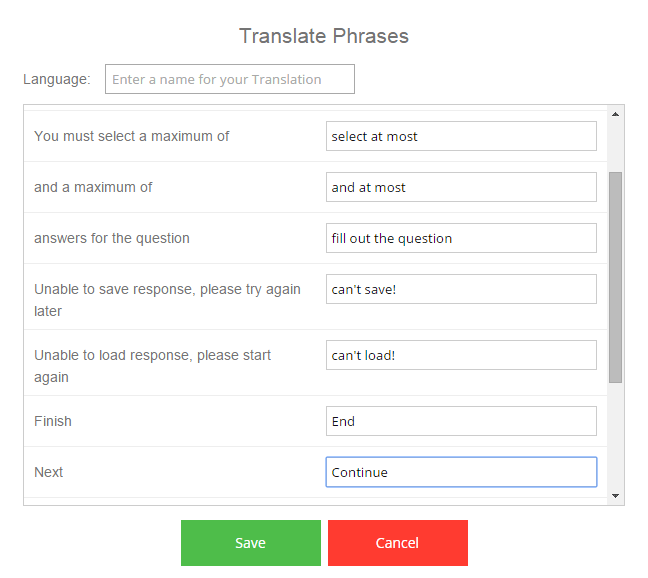
Task: Click the 'Unable to load response' phrase label
Action: pos(152,366)
